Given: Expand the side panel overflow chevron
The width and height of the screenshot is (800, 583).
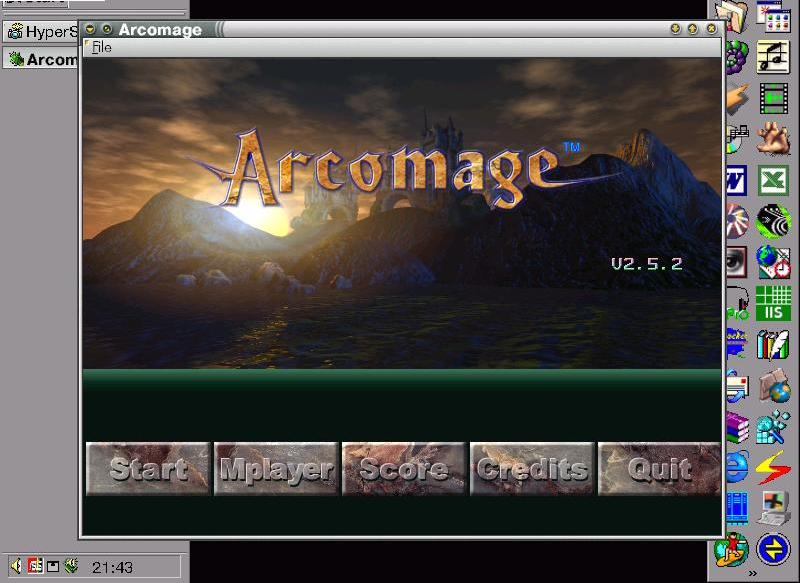Looking at the screenshot, I should [x=752, y=574].
